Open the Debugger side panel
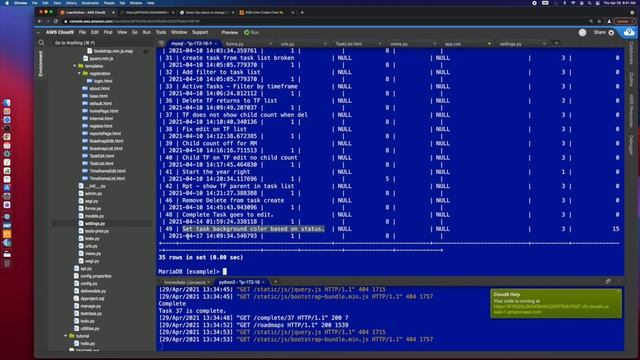 point(631,144)
